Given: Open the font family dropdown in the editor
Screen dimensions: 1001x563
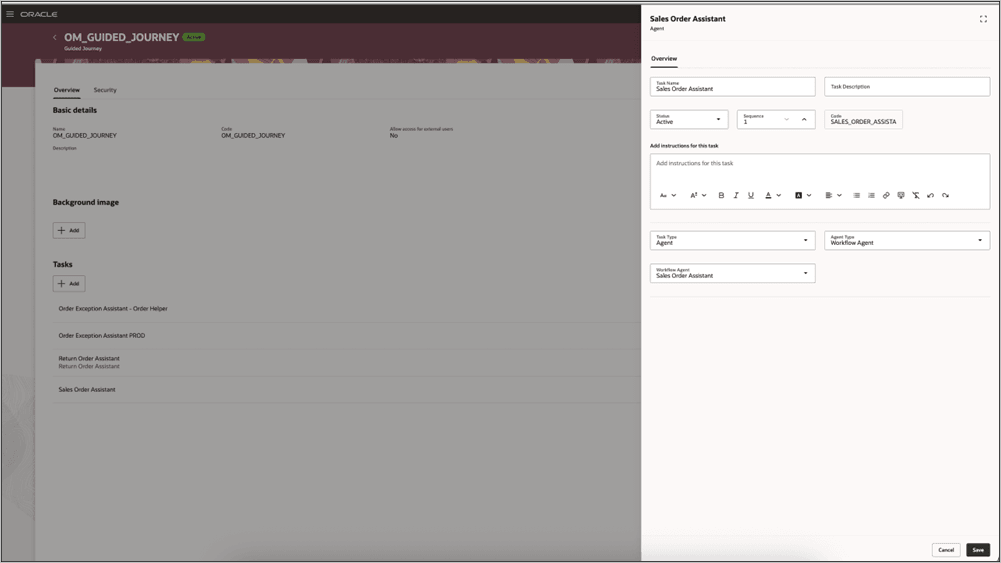Looking at the screenshot, I should [x=668, y=195].
